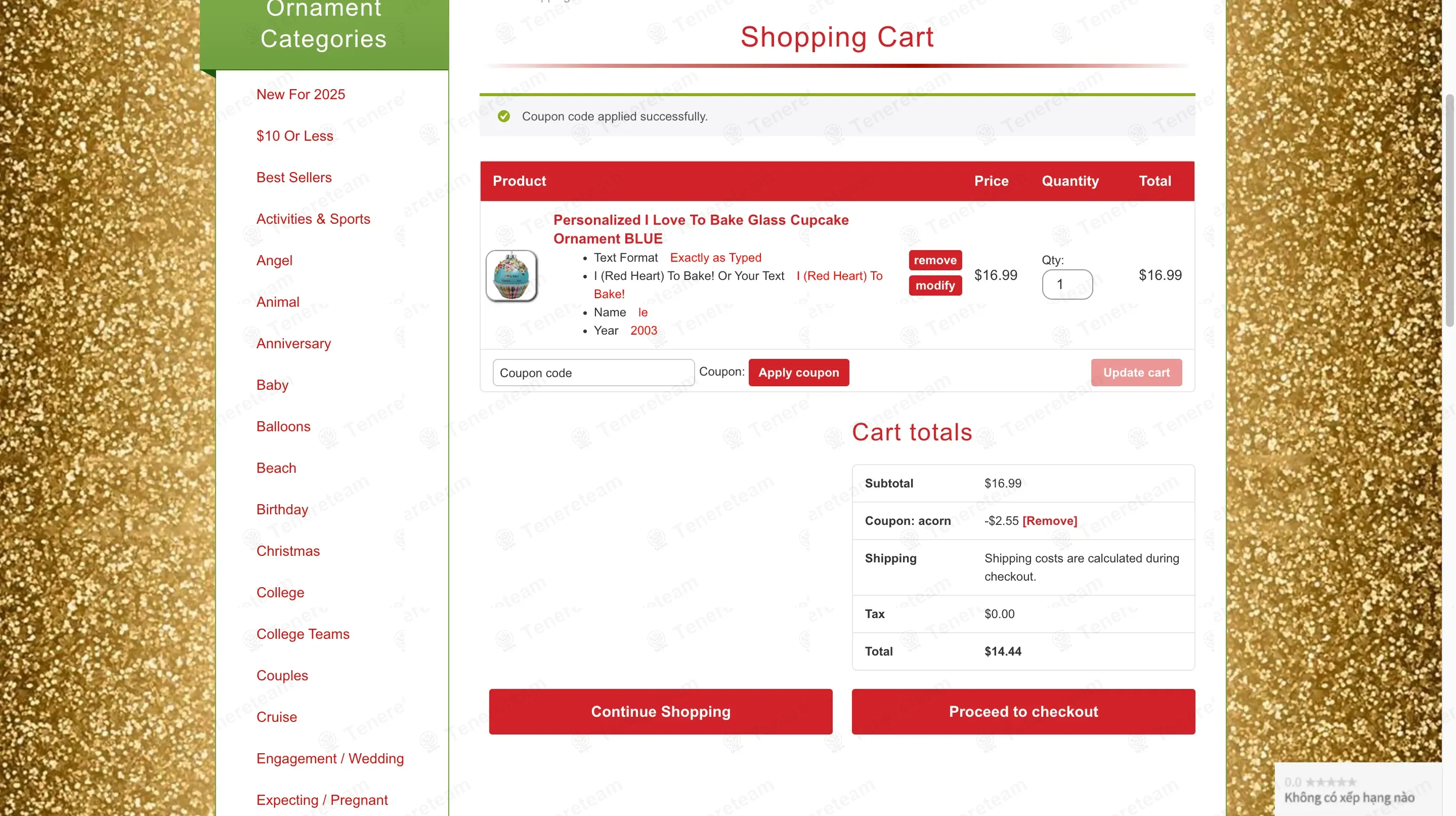
Task: Remove the cupcake ornament from cart
Action: (x=935, y=260)
